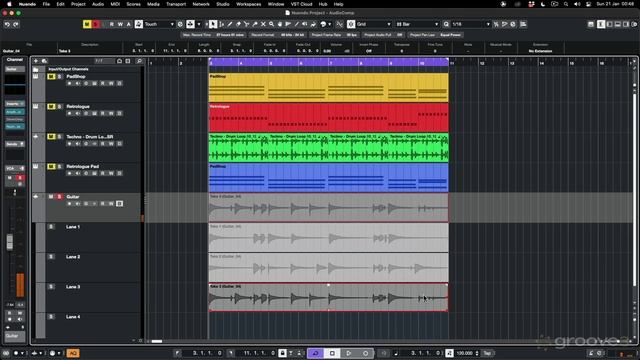
Task: Select the Object Selection arrow tool
Action: (x=213, y=24)
